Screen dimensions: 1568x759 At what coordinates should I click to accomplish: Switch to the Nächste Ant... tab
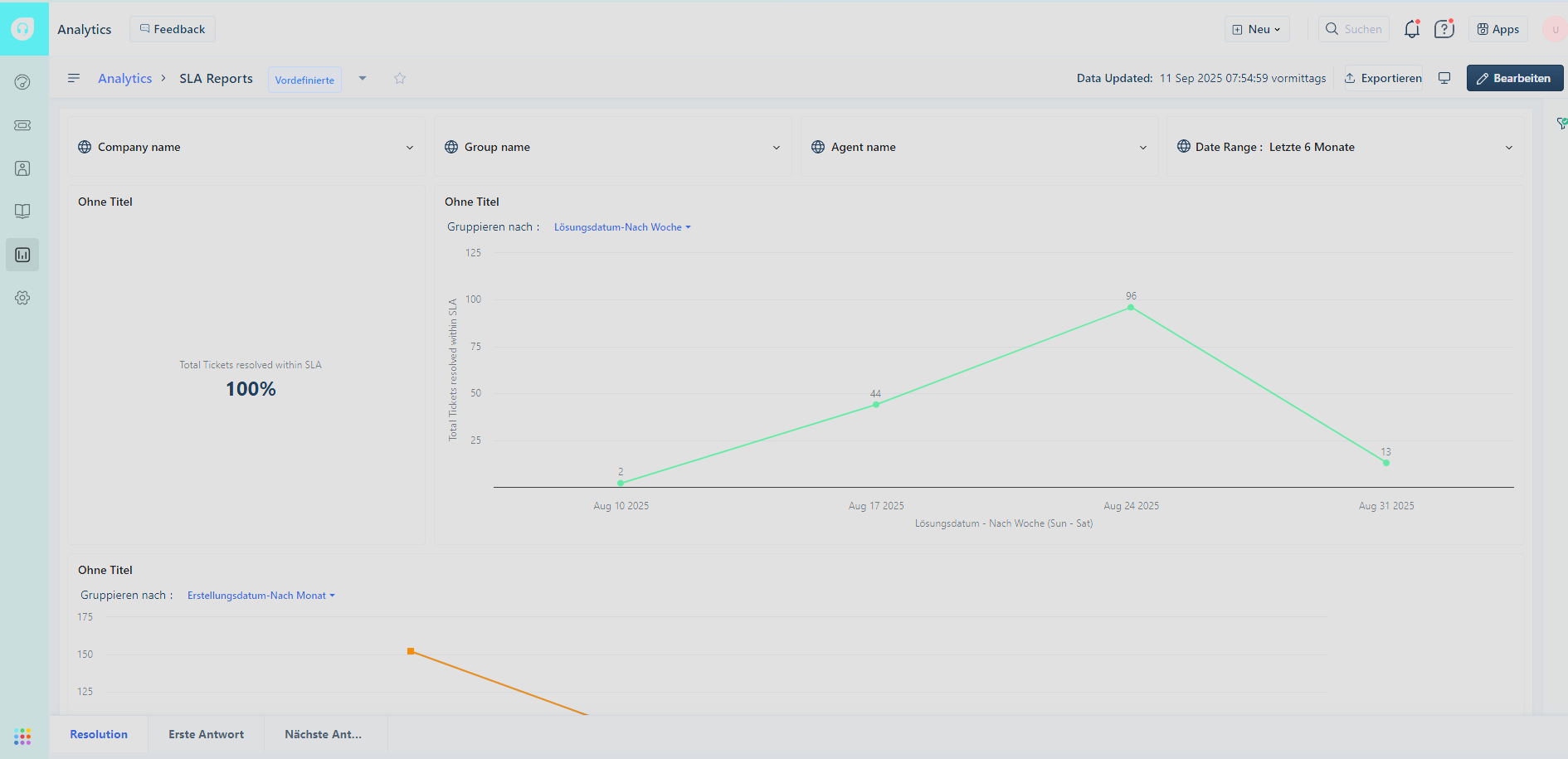point(323,734)
